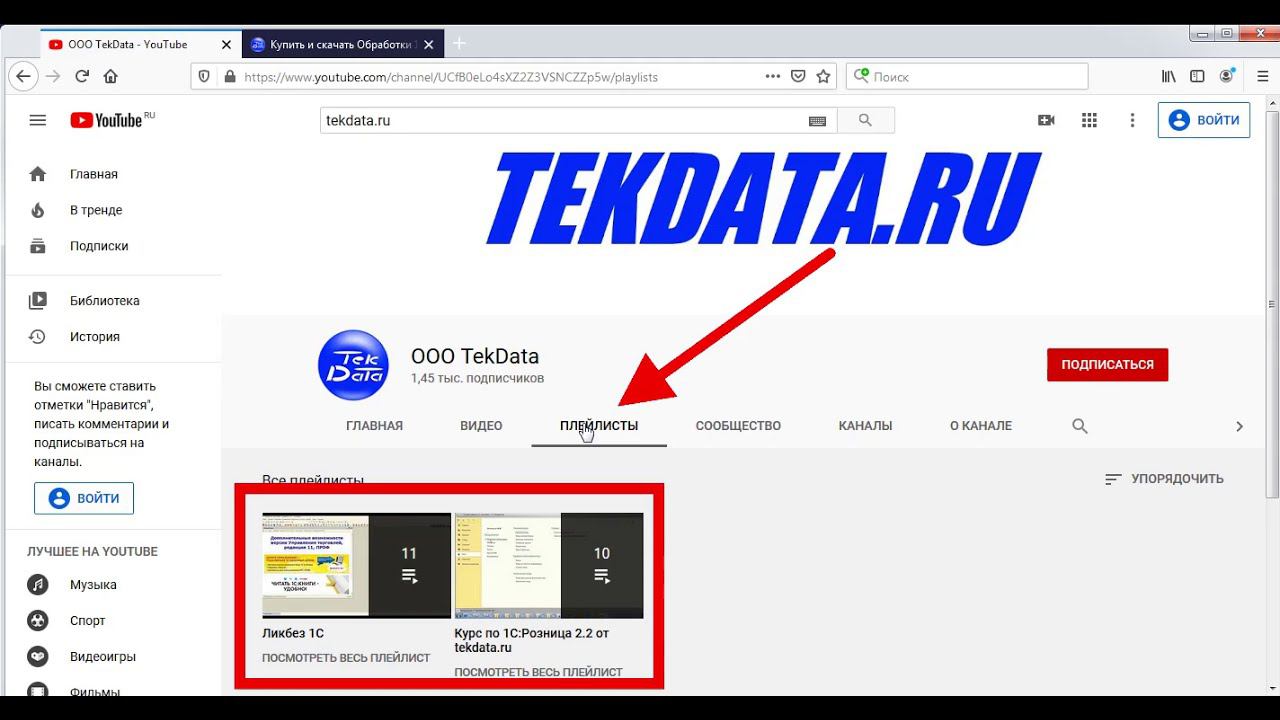
Task: Open the Firefox account icon
Action: 1227,76
